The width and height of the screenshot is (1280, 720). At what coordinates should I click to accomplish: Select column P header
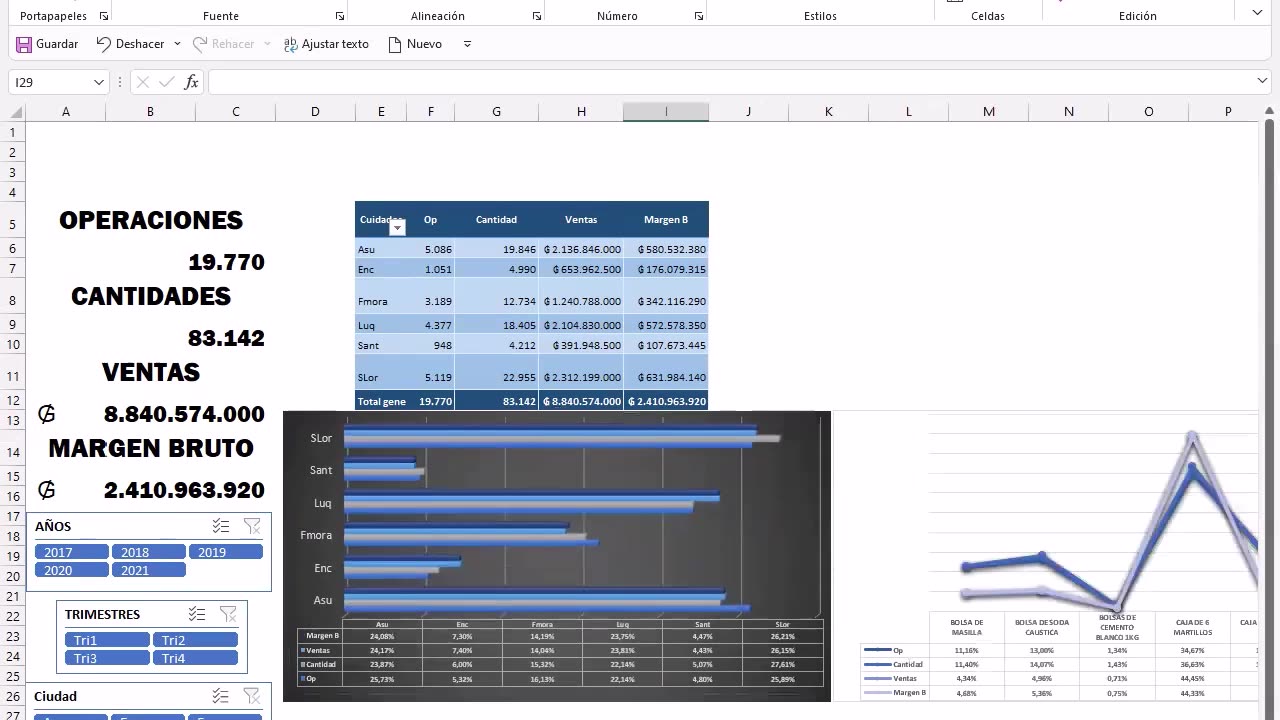pyautogui.click(x=1228, y=112)
